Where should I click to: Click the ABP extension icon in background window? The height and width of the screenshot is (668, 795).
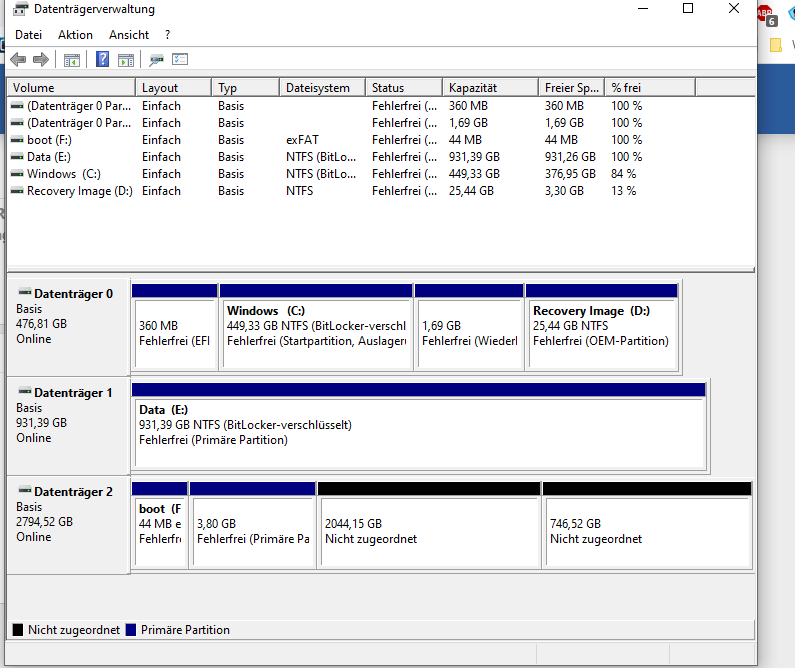(766, 14)
